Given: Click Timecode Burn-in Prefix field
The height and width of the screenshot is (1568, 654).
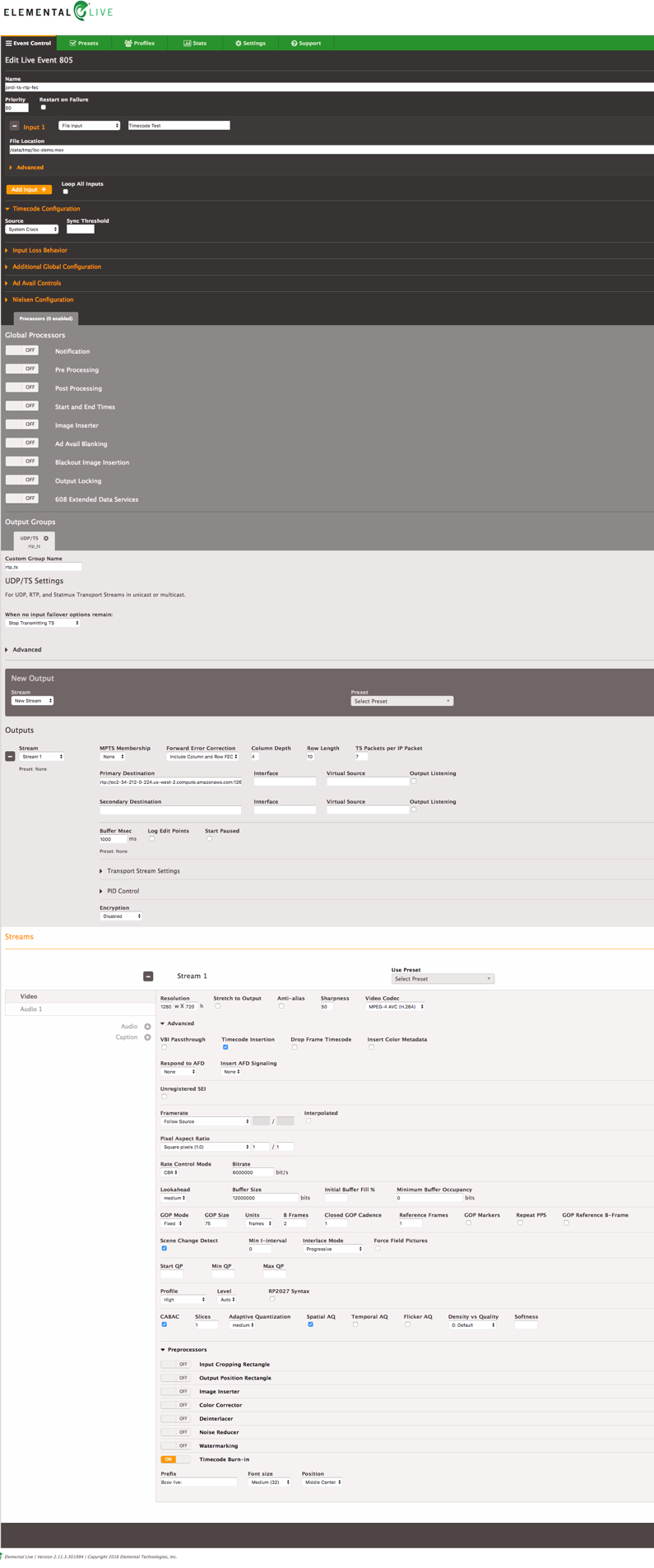Looking at the screenshot, I should [198, 1482].
